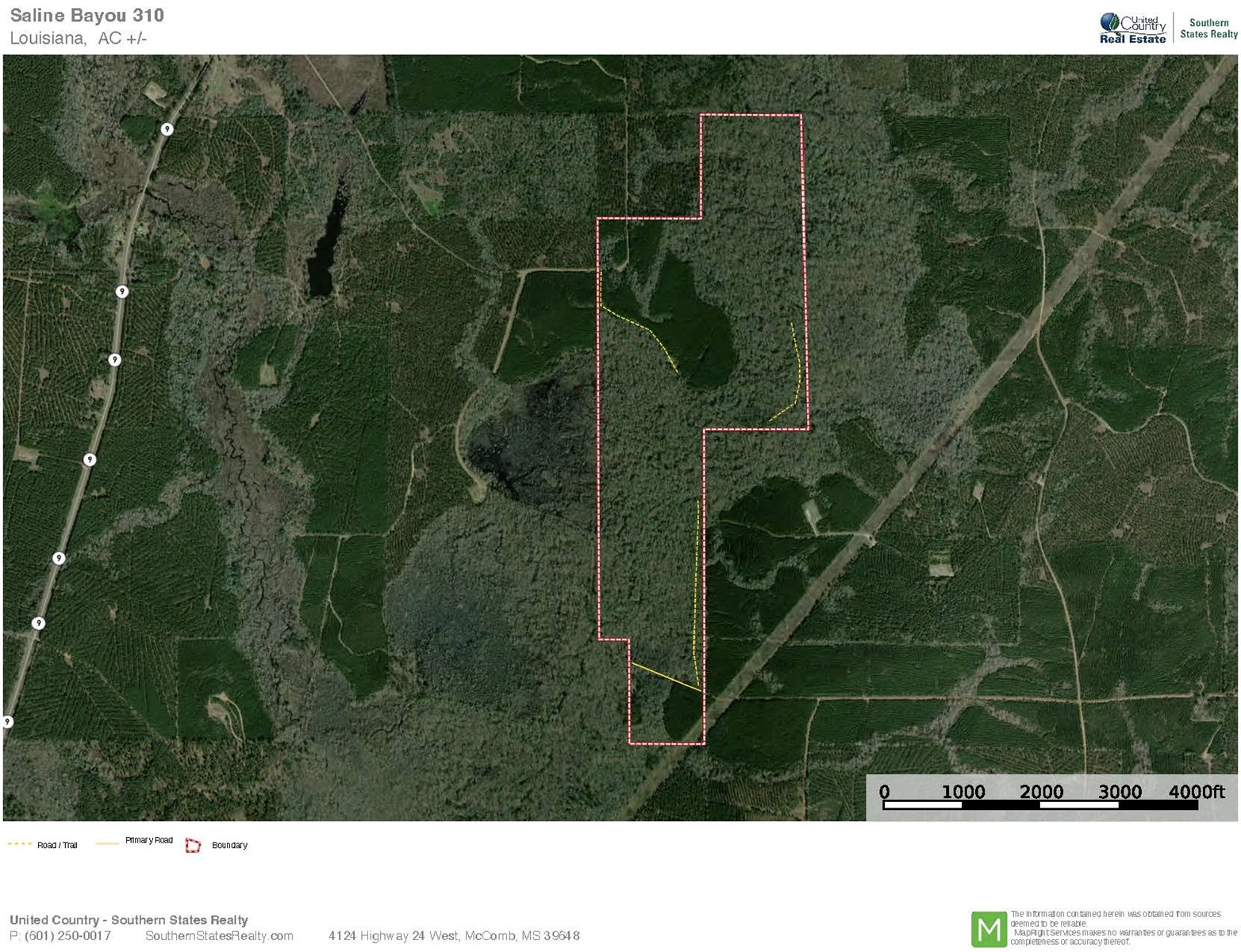Click the red Boundary legend icon
Screen dimensions: 1241x952
(192, 846)
